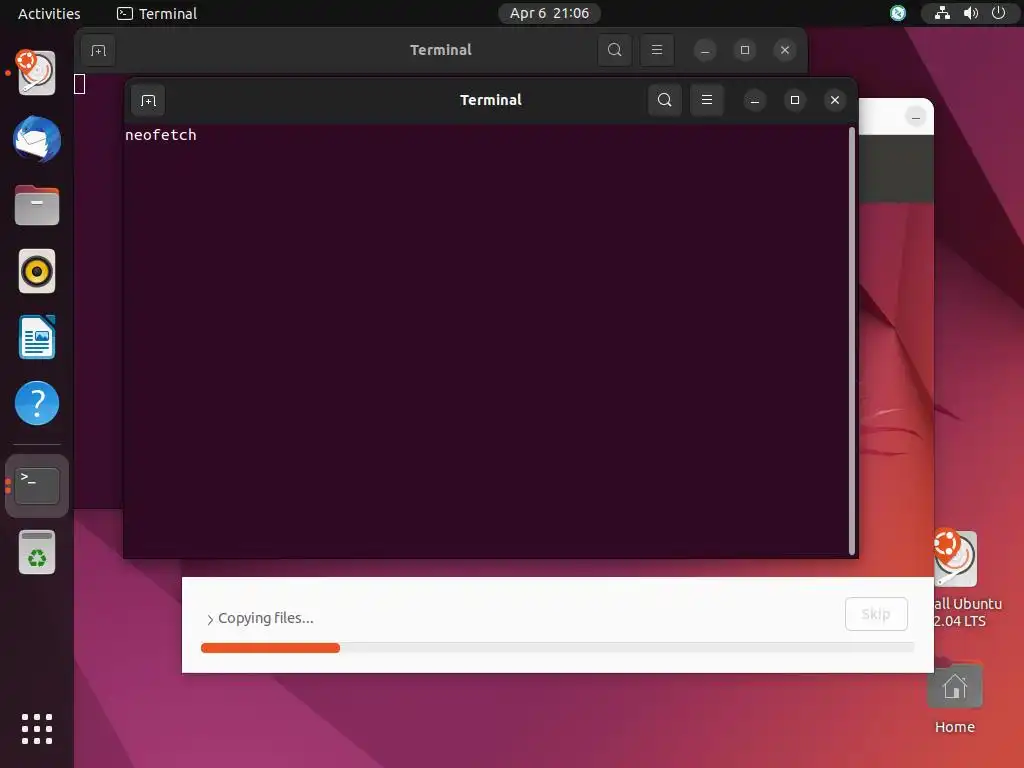
Task: Click the installer progress bar
Action: pyautogui.click(x=557, y=648)
